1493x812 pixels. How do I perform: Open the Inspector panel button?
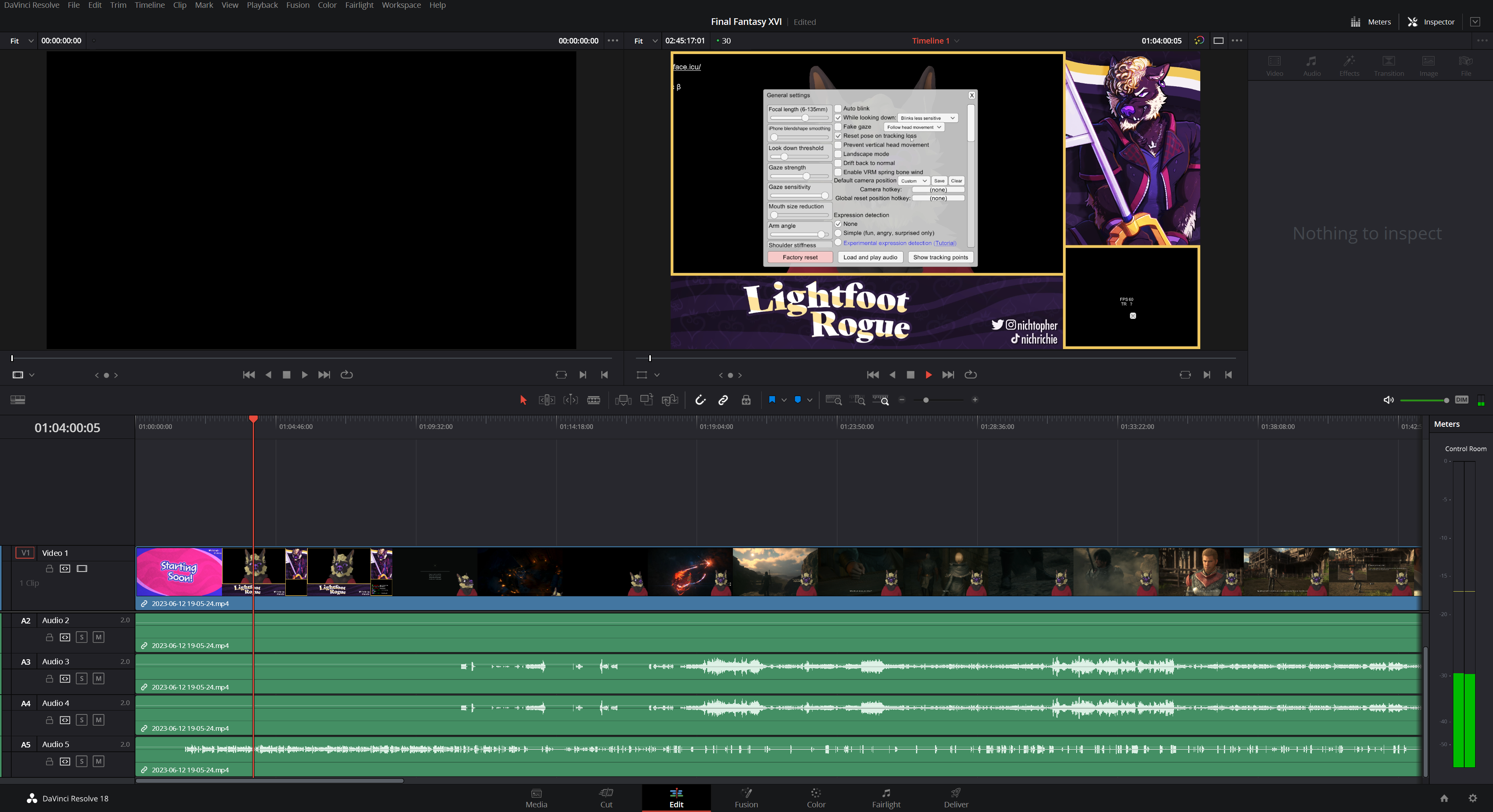[1431, 22]
